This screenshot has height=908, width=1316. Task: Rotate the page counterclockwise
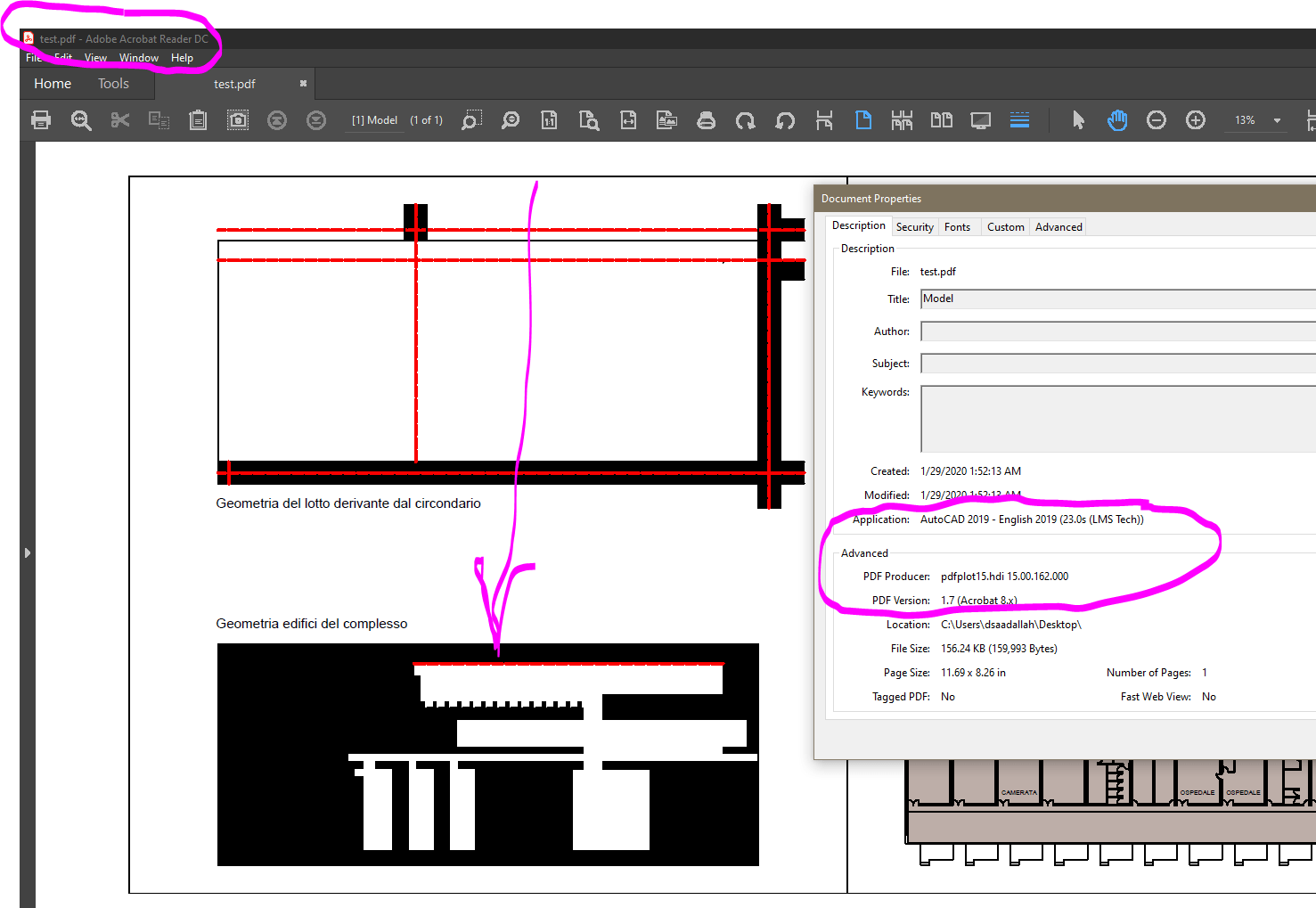(x=785, y=119)
